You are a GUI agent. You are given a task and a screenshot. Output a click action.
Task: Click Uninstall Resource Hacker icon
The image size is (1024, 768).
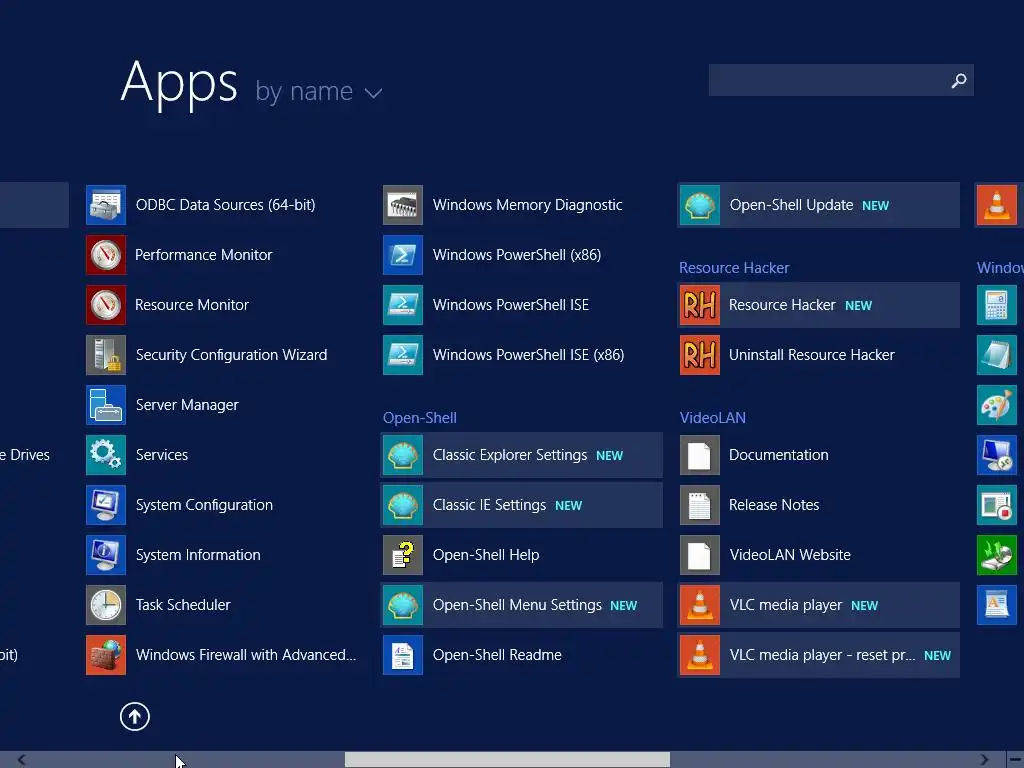click(x=700, y=355)
